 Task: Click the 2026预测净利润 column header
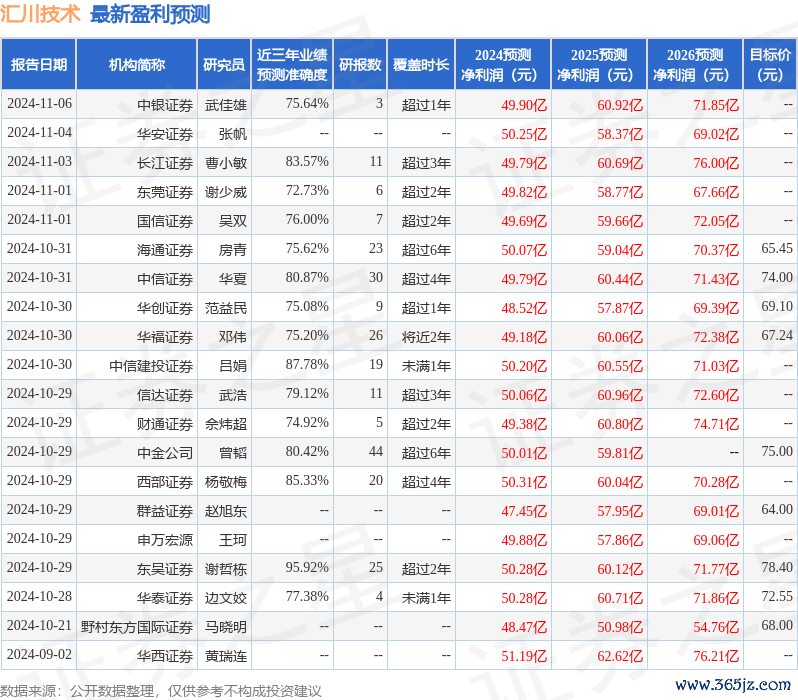pyautogui.click(x=695, y=65)
